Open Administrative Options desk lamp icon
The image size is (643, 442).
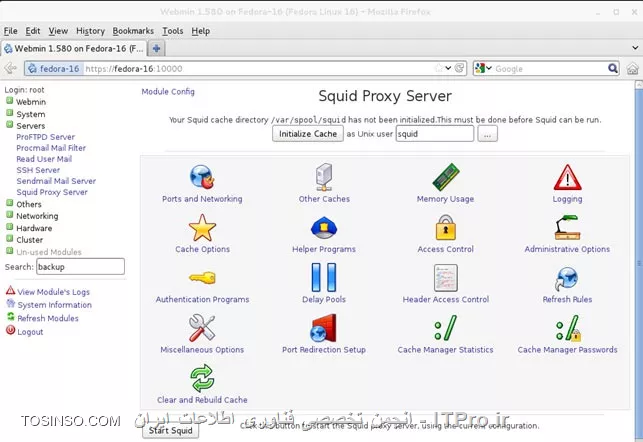pos(567,228)
